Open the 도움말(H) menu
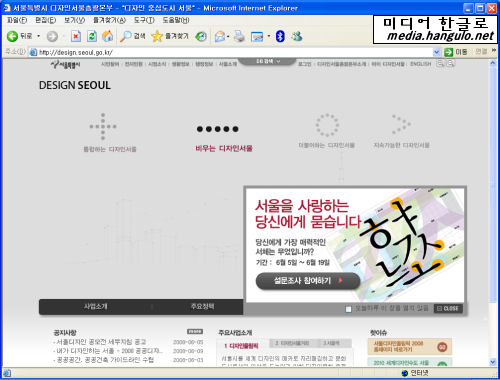Viewport: 500px width, 380px height. [x=176, y=20]
